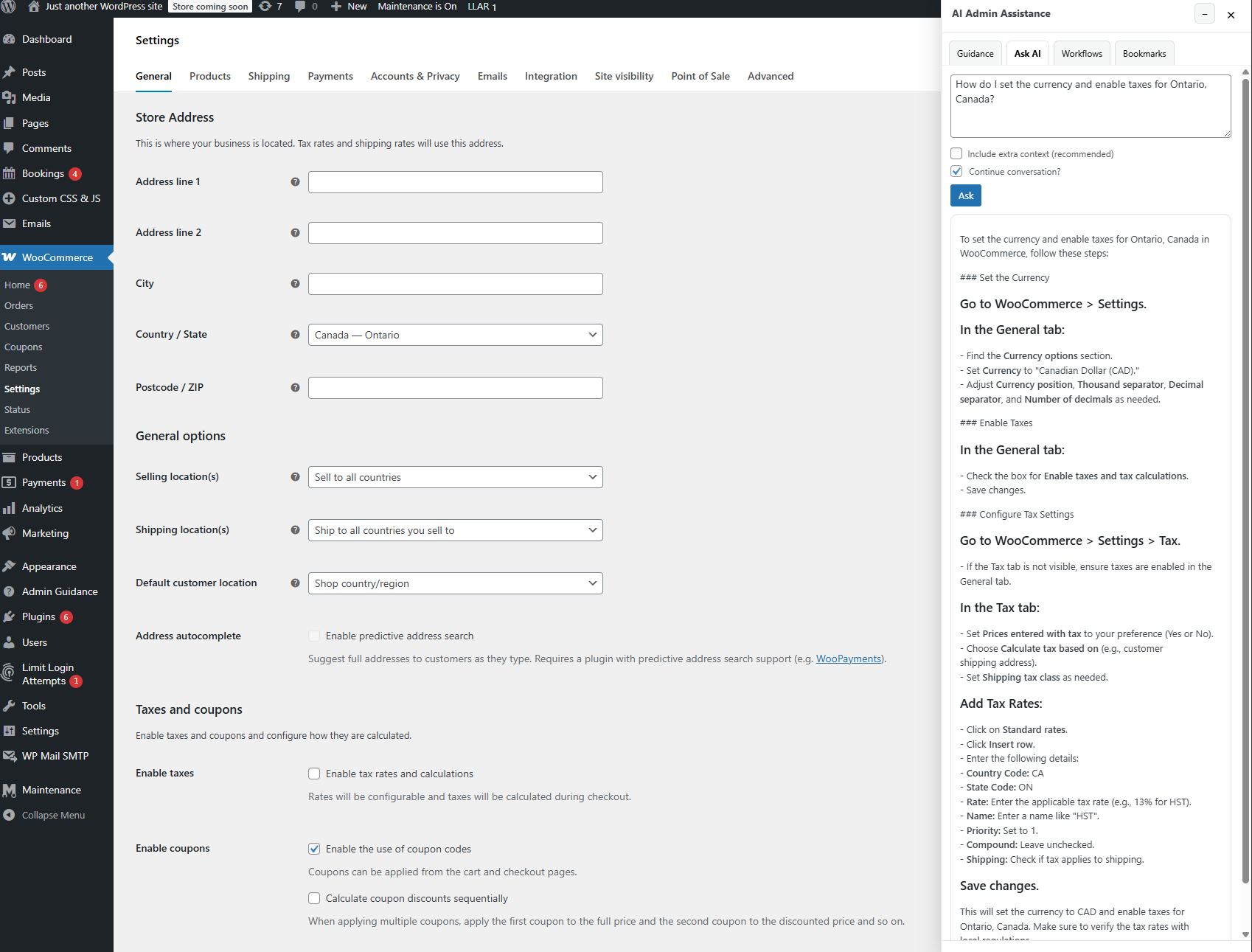Open the Site visibility tab
The image size is (1252, 952).
[625, 76]
